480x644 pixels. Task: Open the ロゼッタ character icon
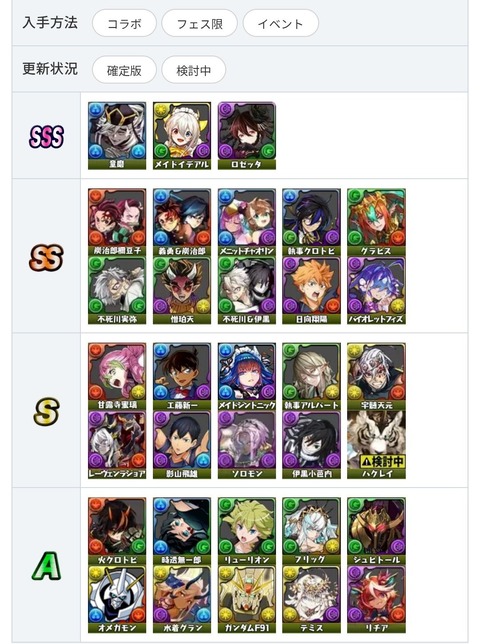pyautogui.click(x=246, y=136)
